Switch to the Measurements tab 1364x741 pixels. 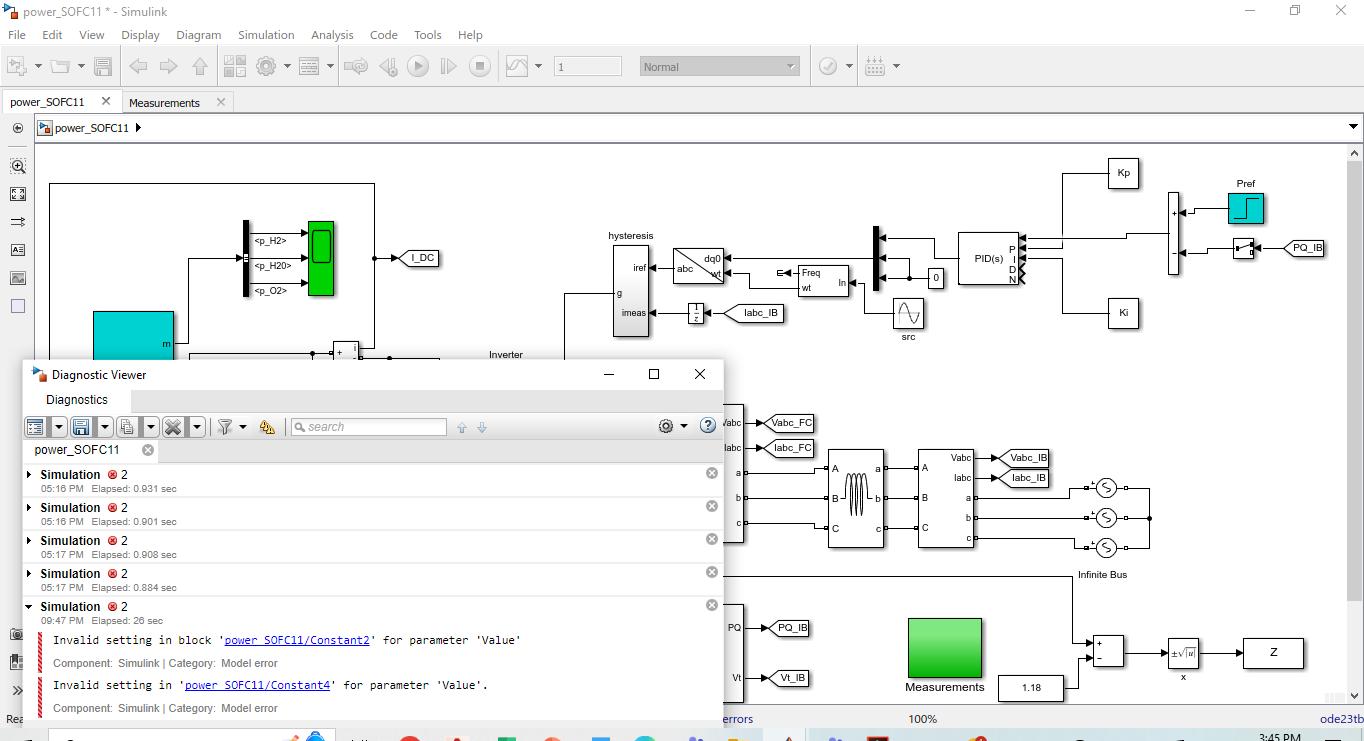point(166,101)
